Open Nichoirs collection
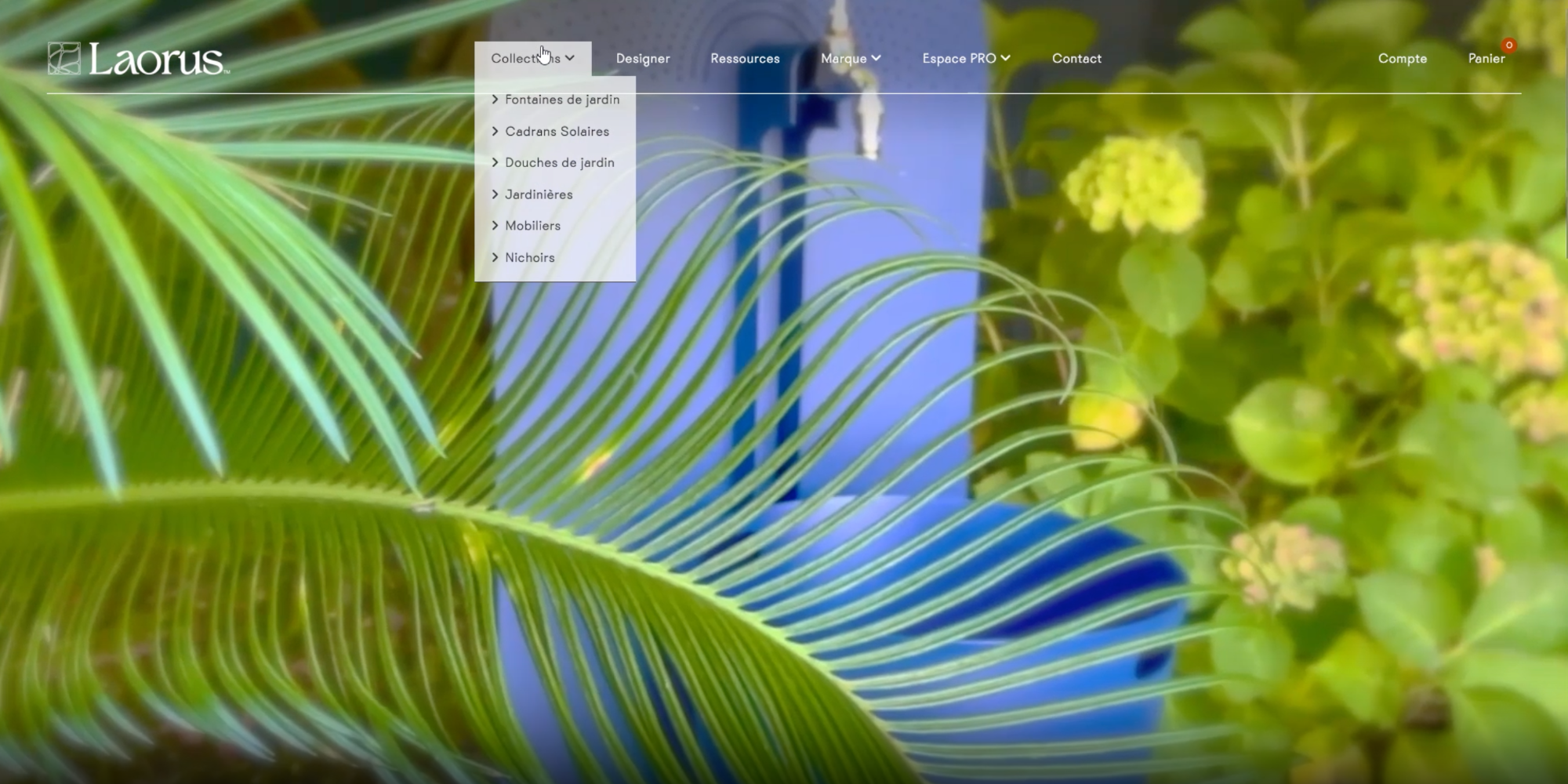This screenshot has height=784, width=1568. tap(523, 257)
